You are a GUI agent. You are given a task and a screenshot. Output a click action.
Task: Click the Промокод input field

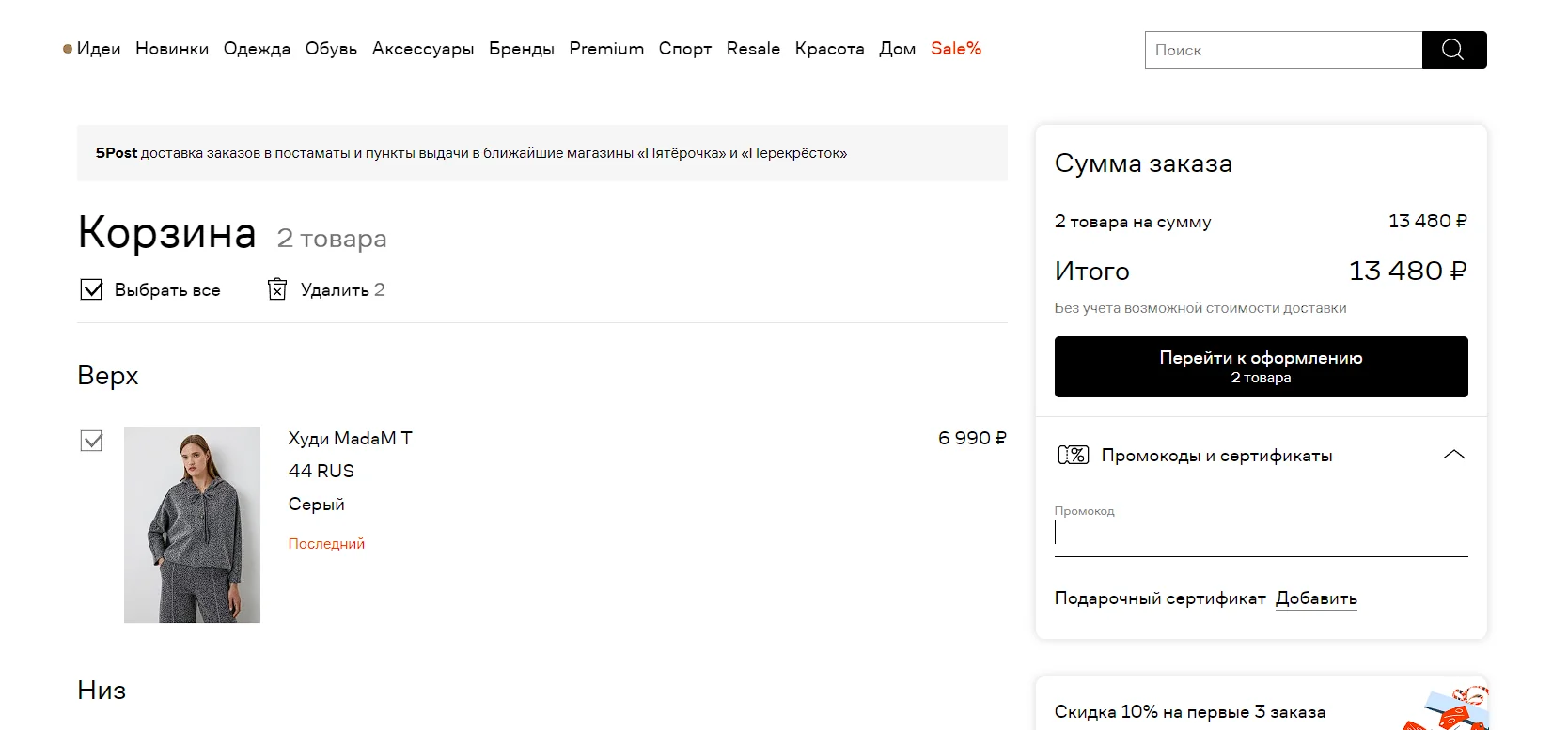click(x=1261, y=533)
